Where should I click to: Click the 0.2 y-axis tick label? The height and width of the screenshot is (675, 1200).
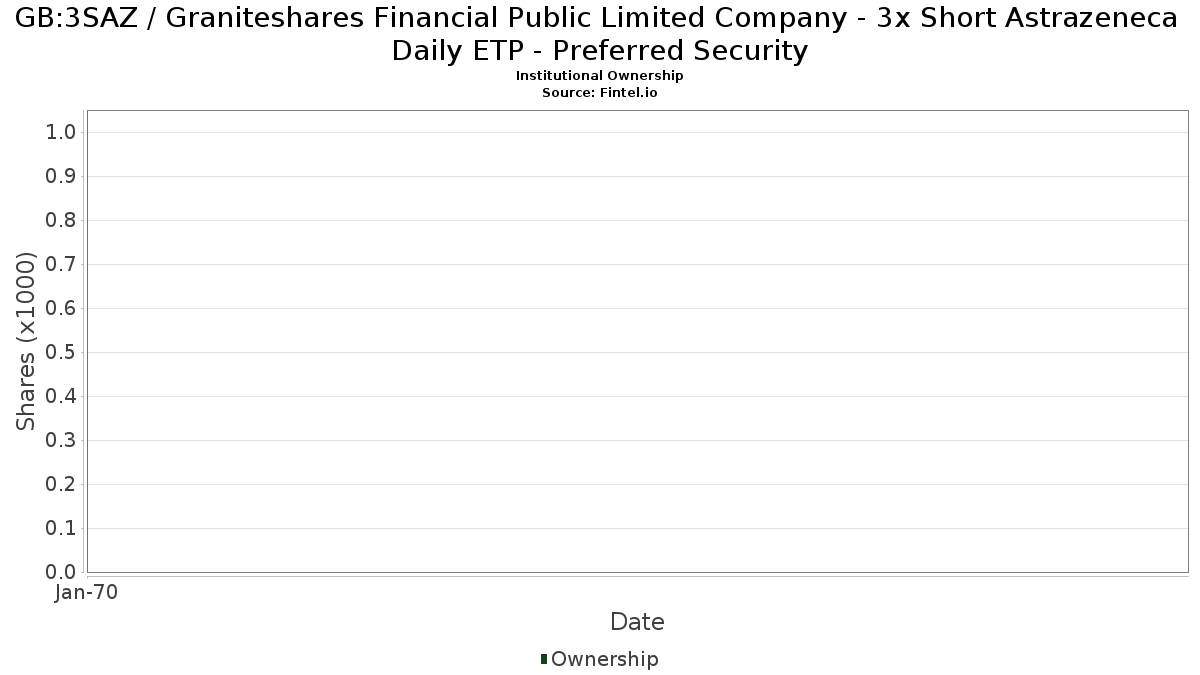62,485
